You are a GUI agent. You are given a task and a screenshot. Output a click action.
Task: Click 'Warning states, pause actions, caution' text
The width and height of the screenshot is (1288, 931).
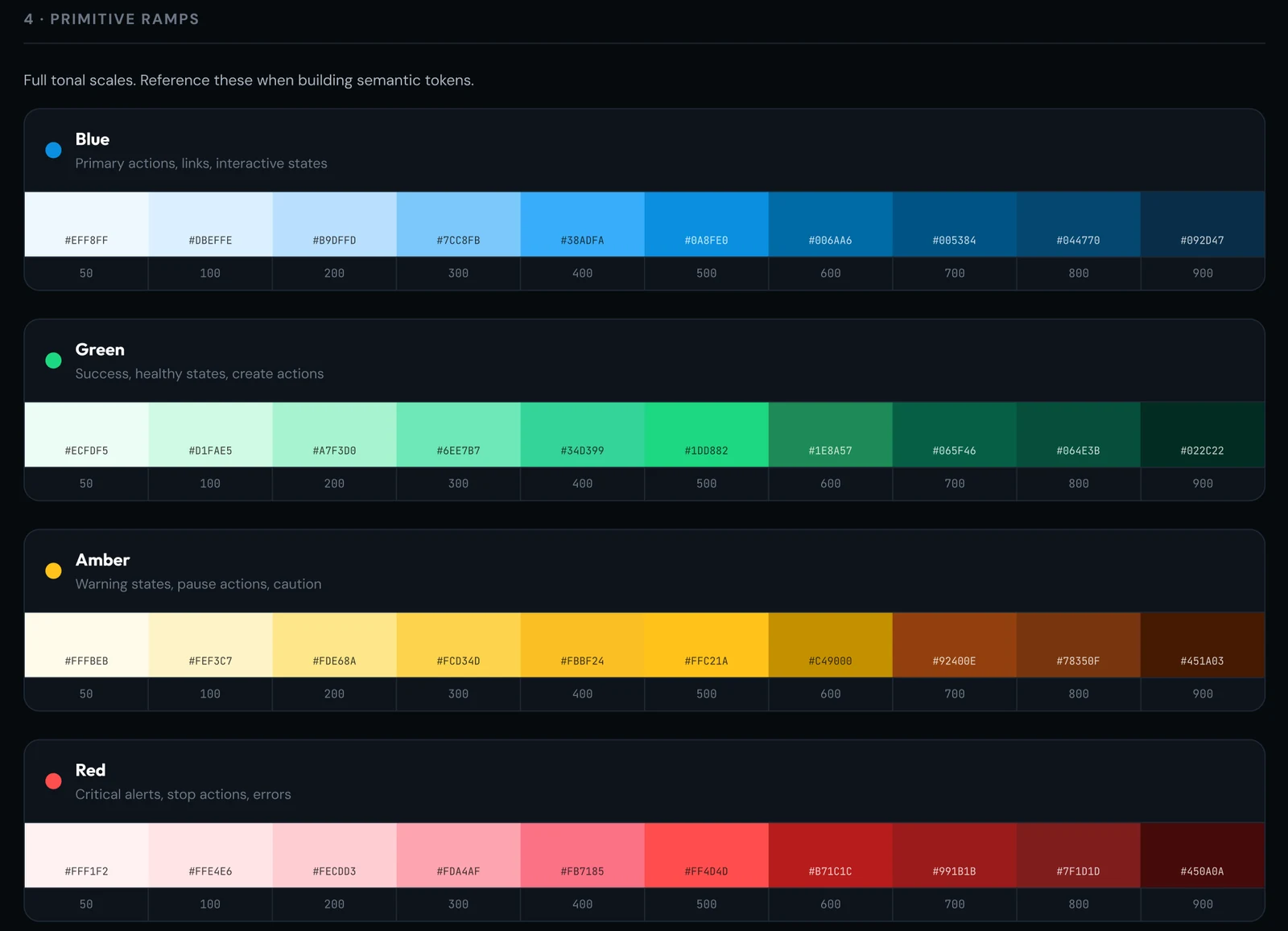pyautogui.click(x=198, y=584)
